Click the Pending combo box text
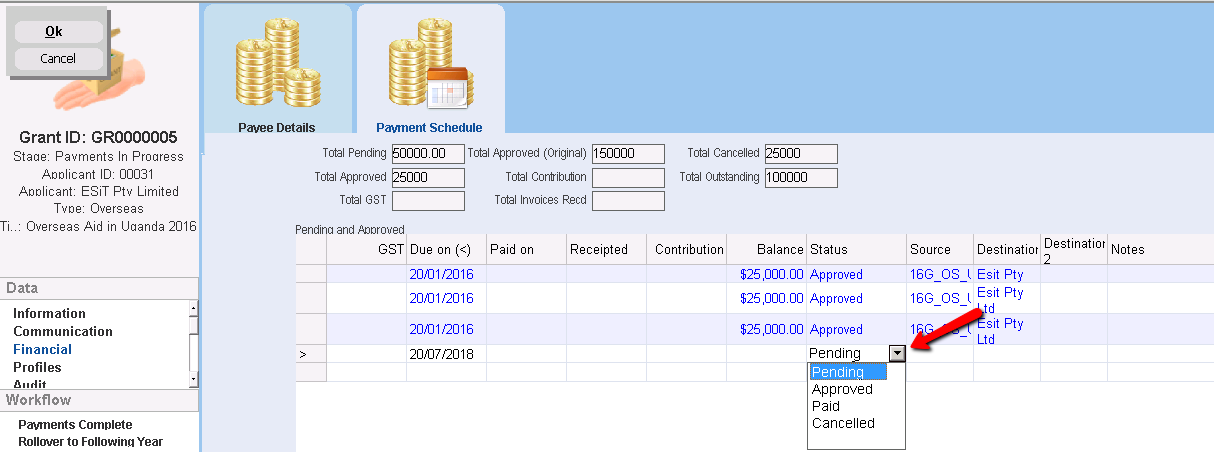 848,353
